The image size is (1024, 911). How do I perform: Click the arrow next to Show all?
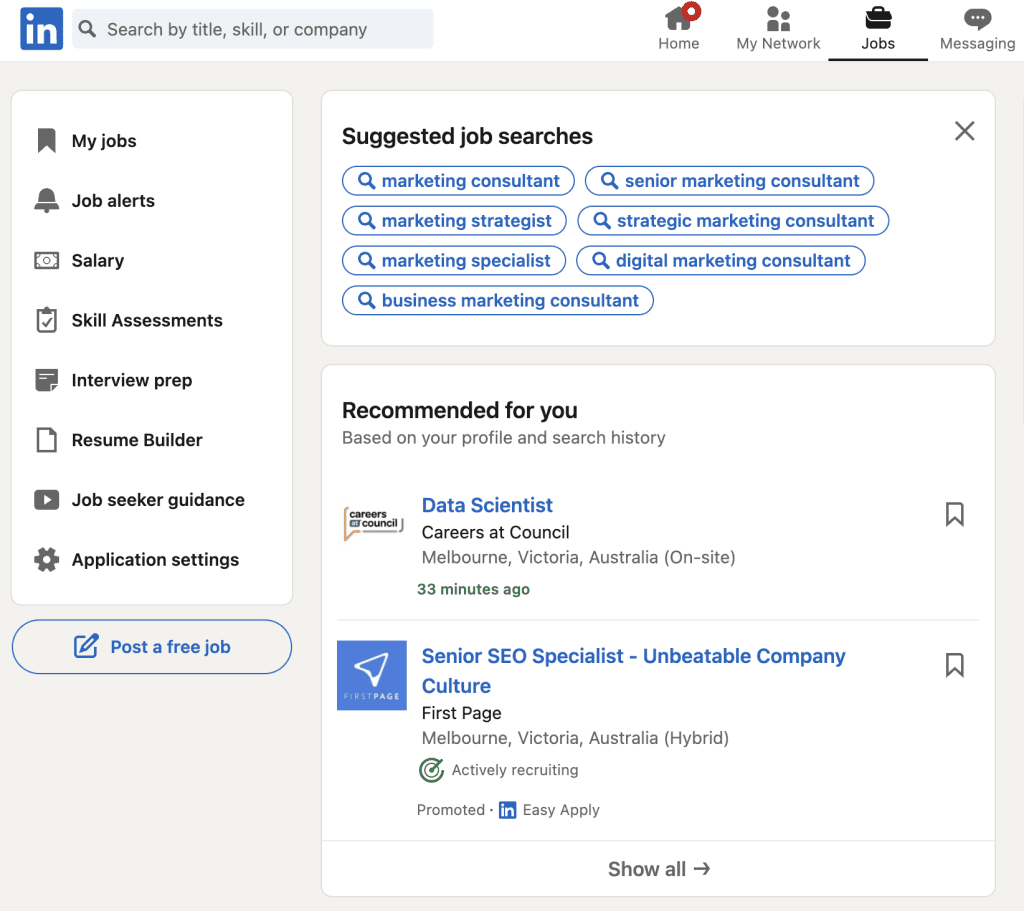tap(702, 869)
